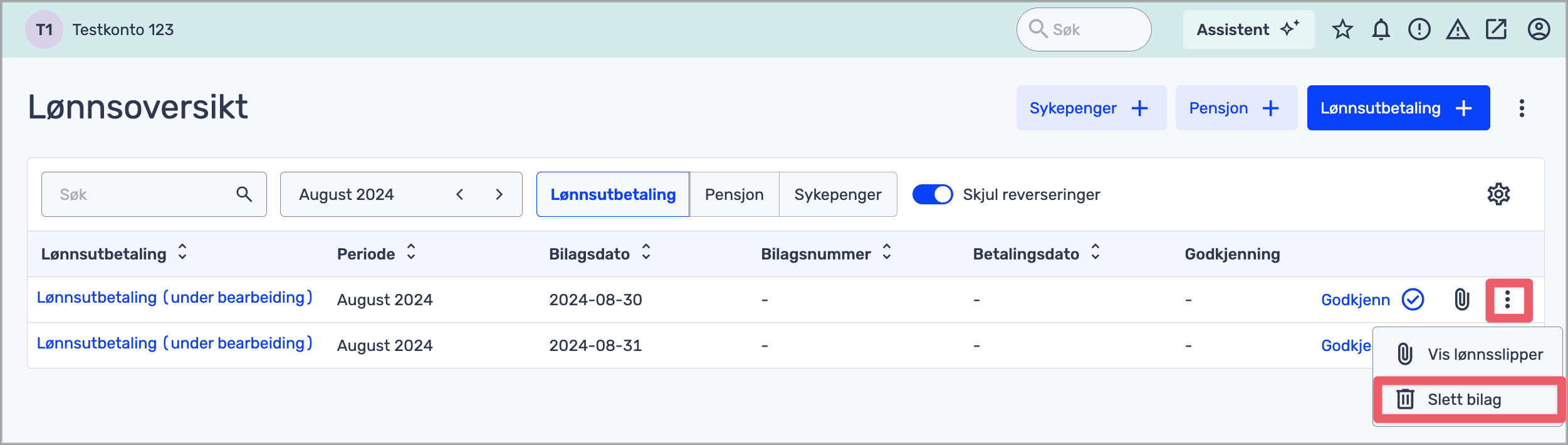The height and width of the screenshot is (445, 1568).
Task: Click the favorites star icon
Action: (1342, 29)
